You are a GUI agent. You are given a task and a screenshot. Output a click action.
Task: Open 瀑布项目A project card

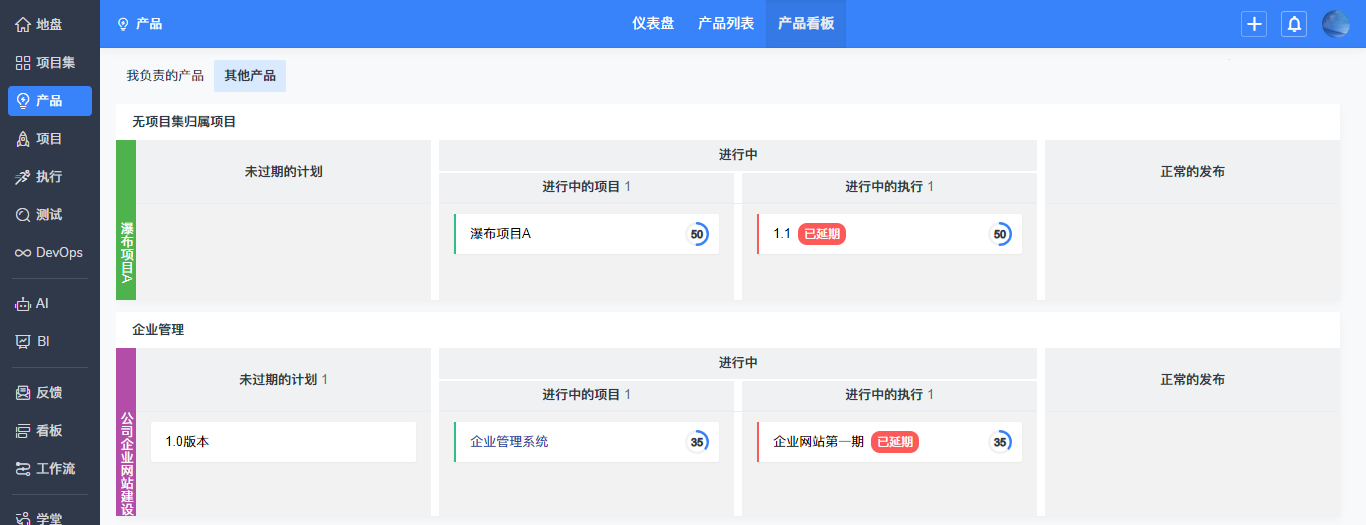pos(586,234)
